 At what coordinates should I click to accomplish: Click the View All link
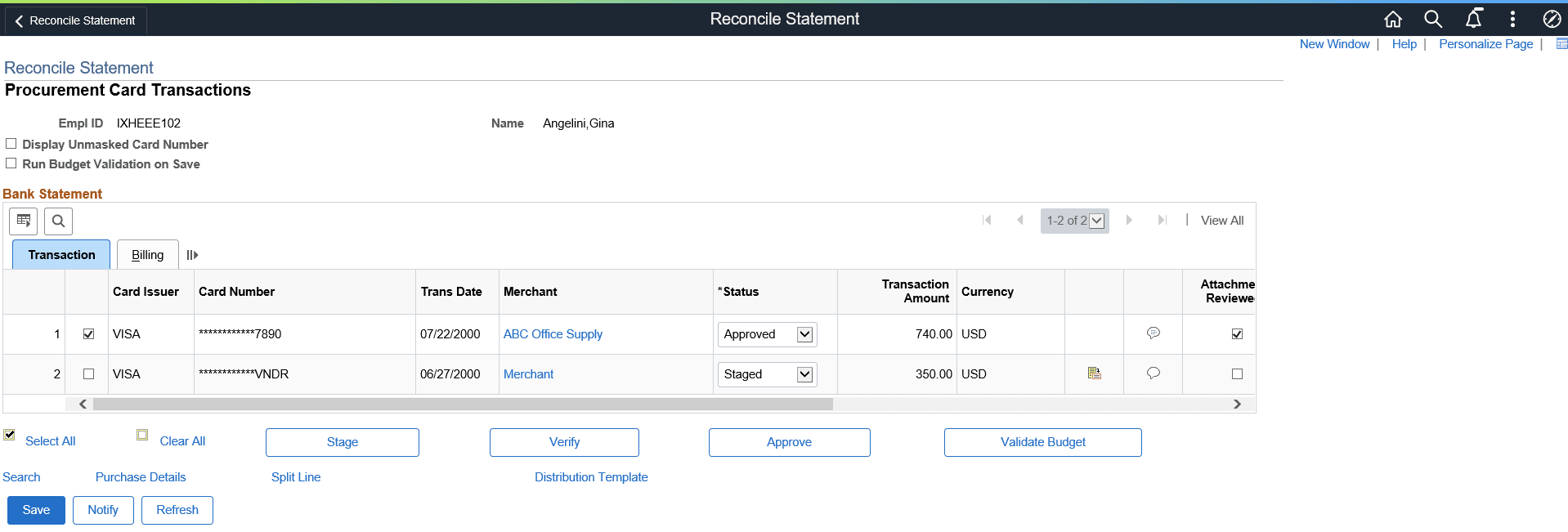tap(1222, 221)
